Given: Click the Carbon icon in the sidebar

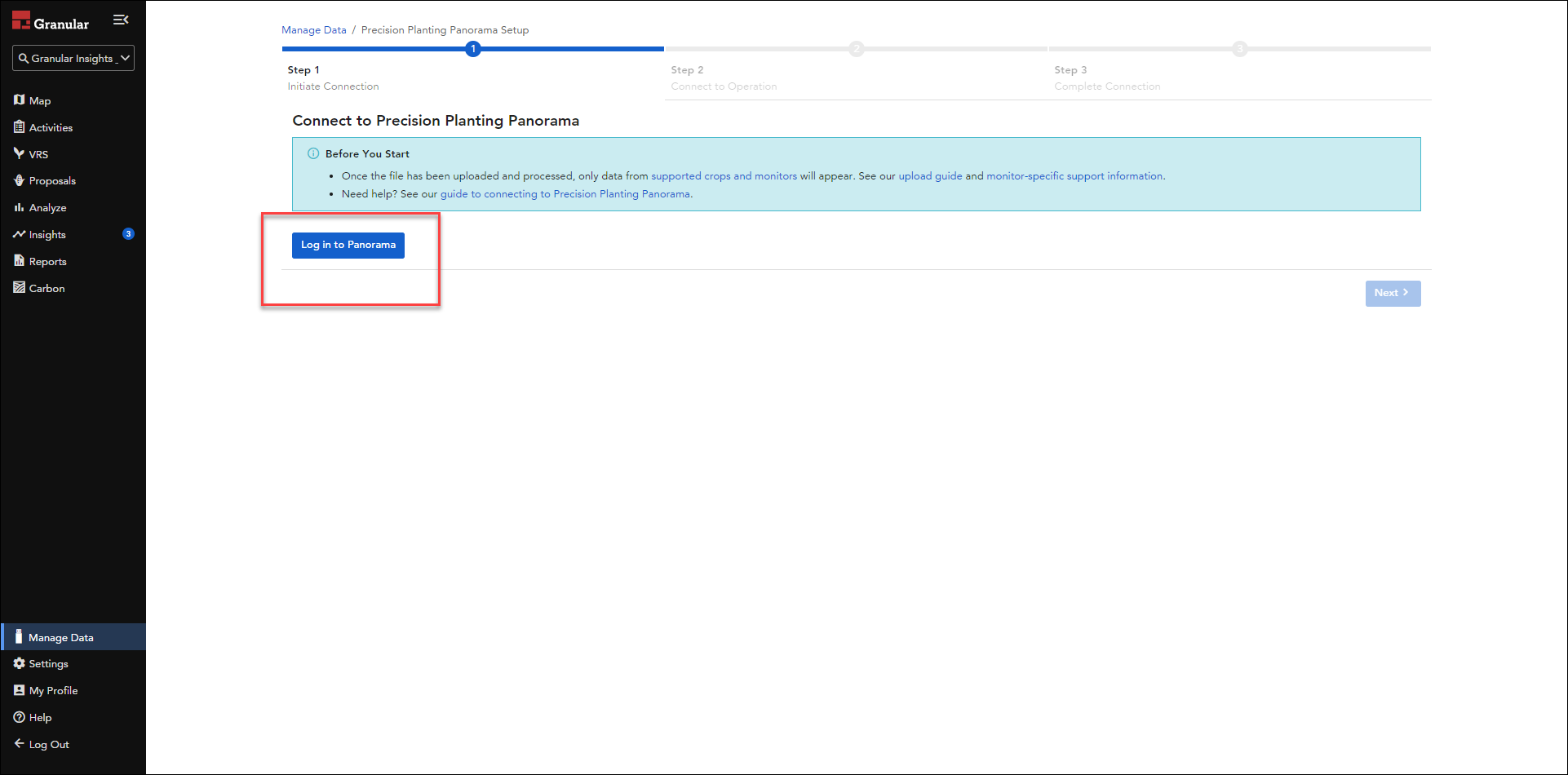Looking at the screenshot, I should 19,288.
